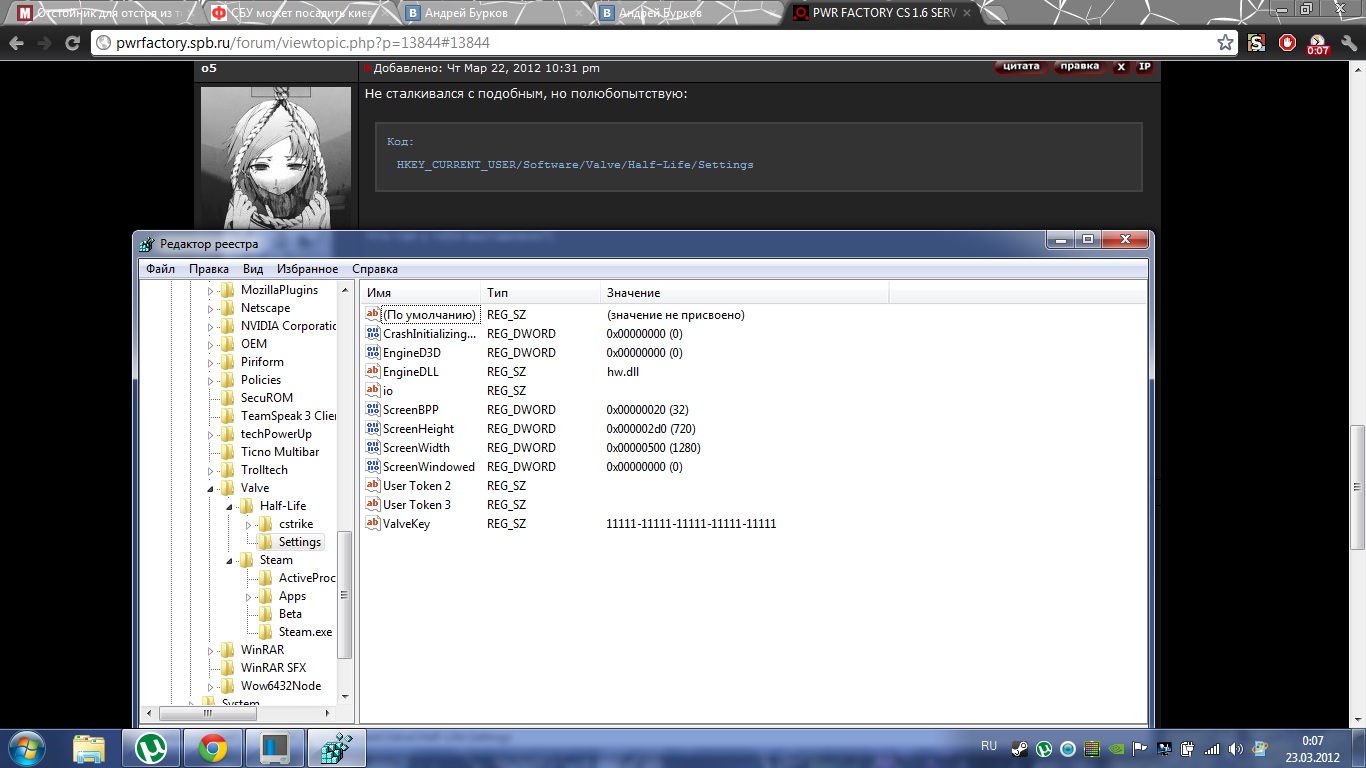Screen dimensions: 1366x768
Task: Open the Файл menu
Action: 160,269
